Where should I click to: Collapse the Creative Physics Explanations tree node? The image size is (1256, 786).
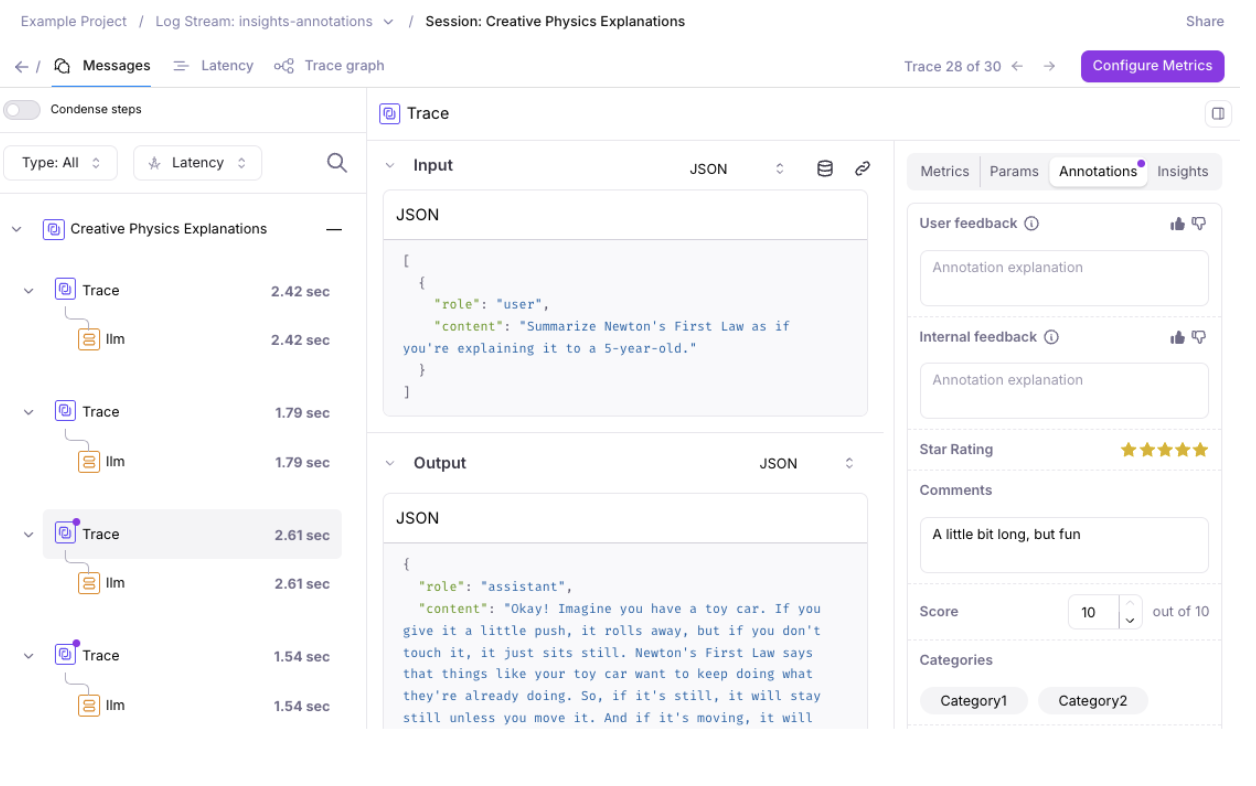(x=16, y=229)
